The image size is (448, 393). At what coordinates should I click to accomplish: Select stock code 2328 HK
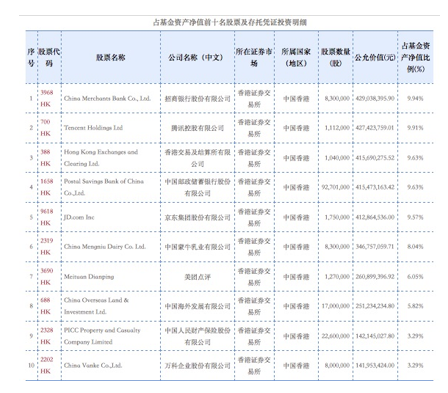point(47,336)
